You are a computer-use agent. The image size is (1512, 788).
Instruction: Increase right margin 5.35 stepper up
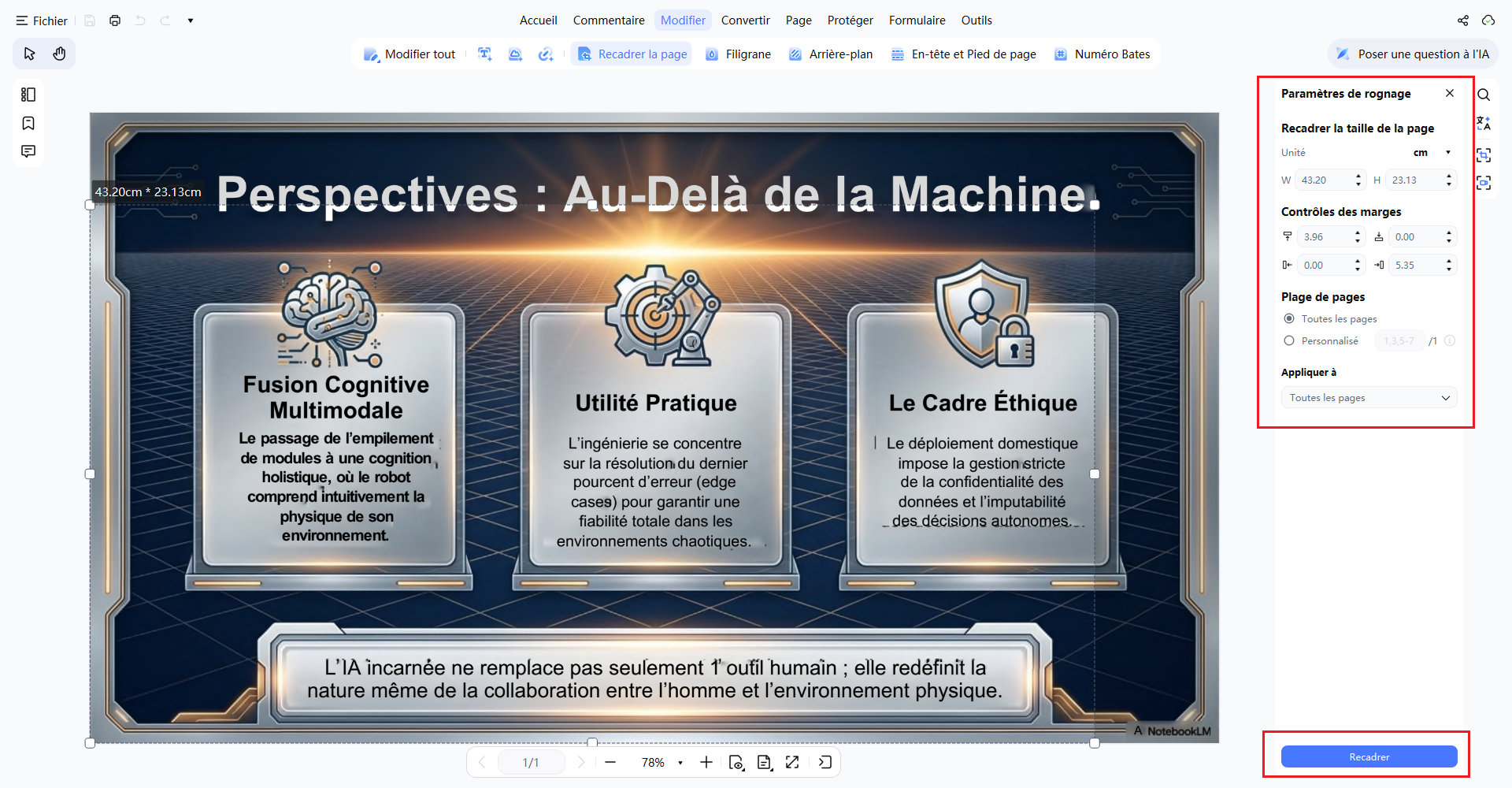click(1449, 261)
